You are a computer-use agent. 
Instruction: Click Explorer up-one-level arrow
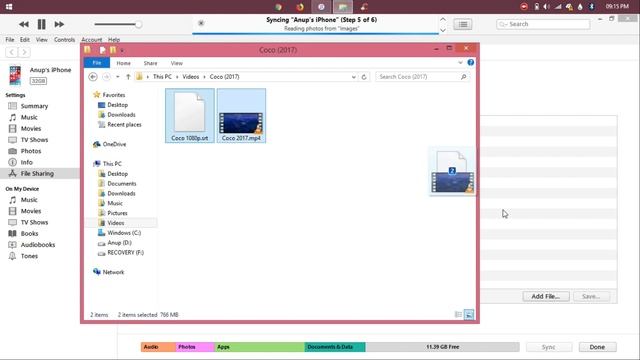(x=128, y=77)
